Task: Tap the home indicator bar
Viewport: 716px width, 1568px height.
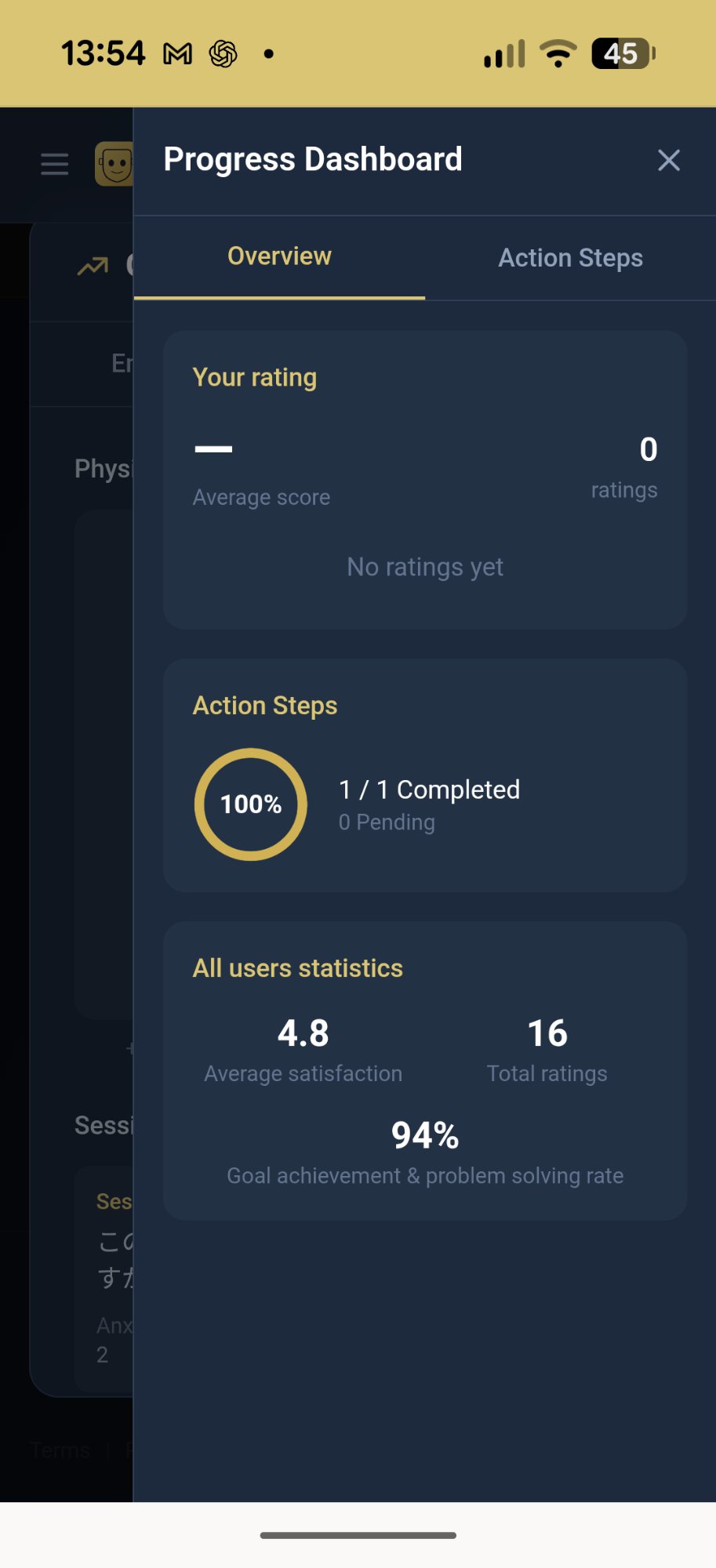Action: pyautogui.click(x=358, y=1535)
